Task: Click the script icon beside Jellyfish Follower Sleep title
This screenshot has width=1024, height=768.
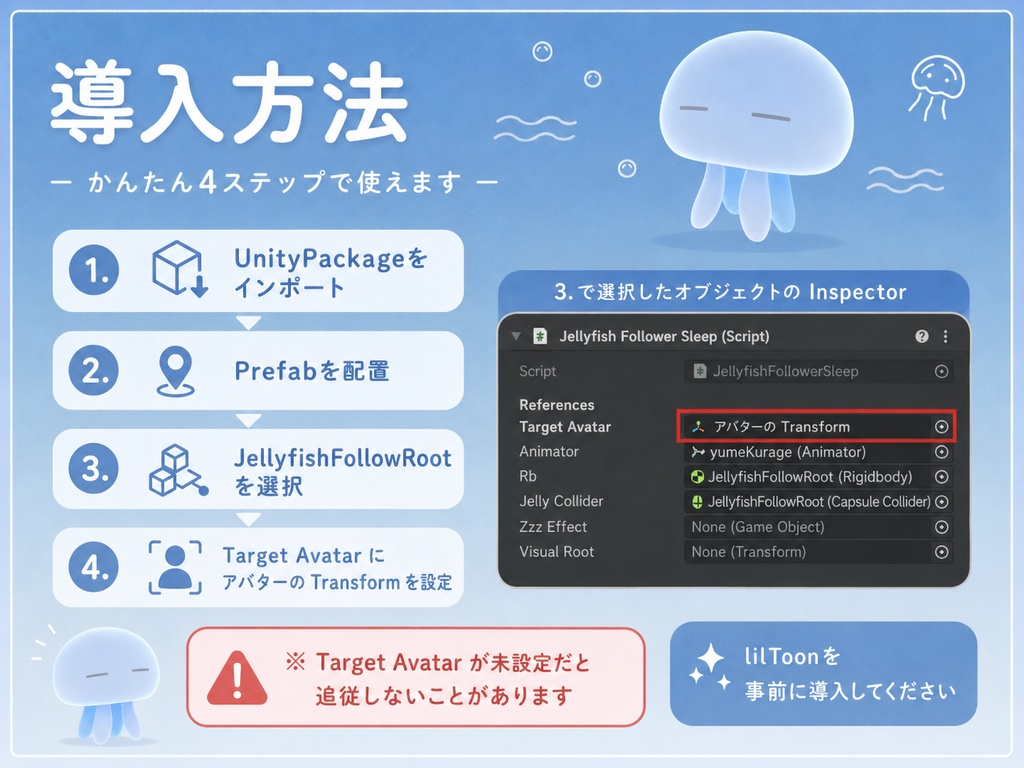Action: (540, 336)
